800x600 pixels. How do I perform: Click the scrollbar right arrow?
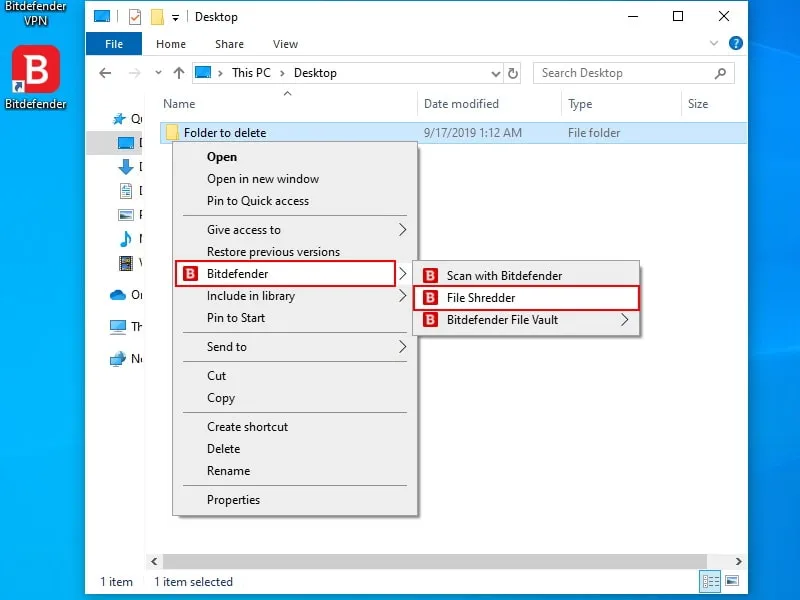click(739, 561)
